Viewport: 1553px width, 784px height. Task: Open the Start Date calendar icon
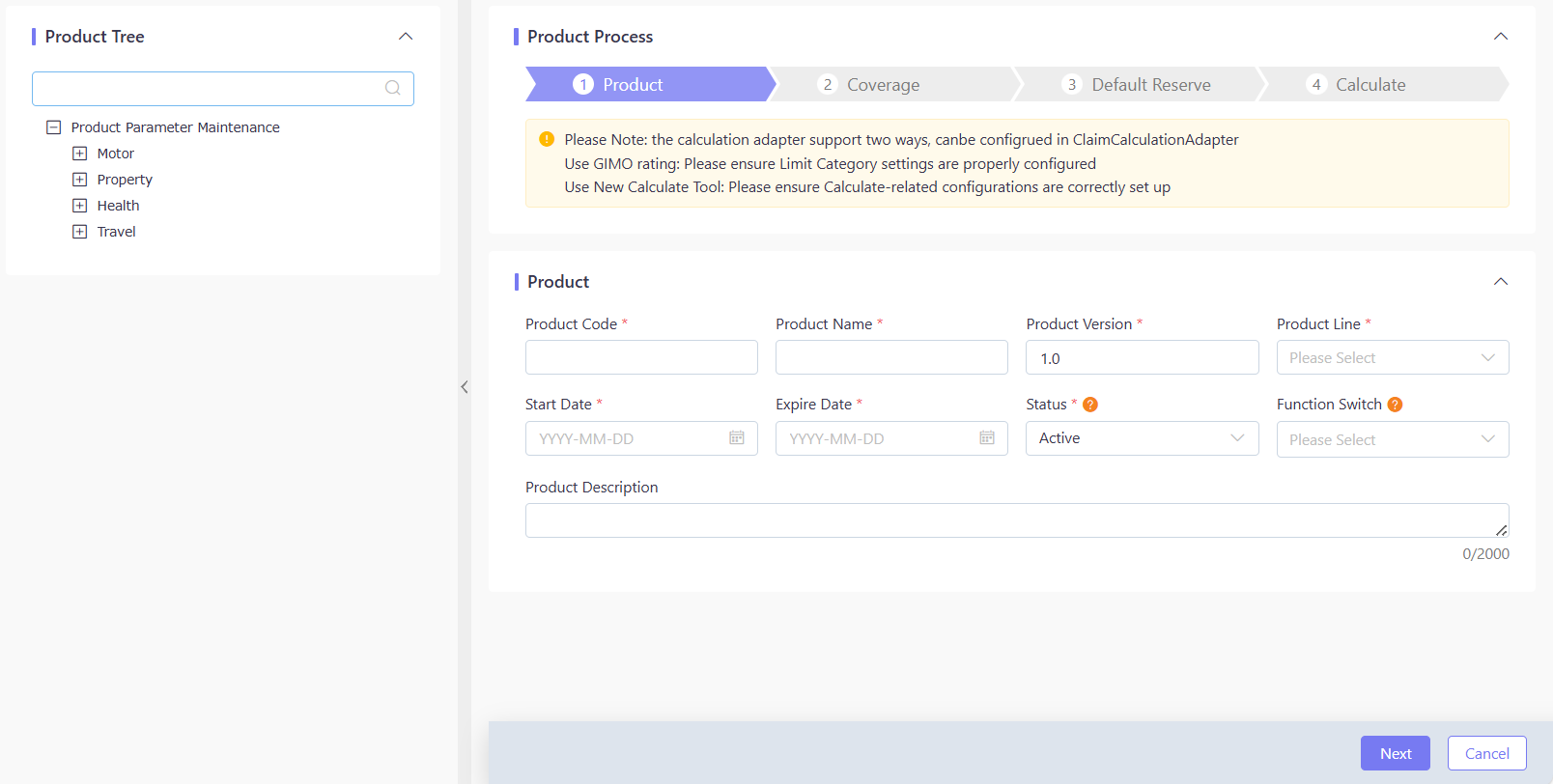pyautogui.click(x=737, y=438)
